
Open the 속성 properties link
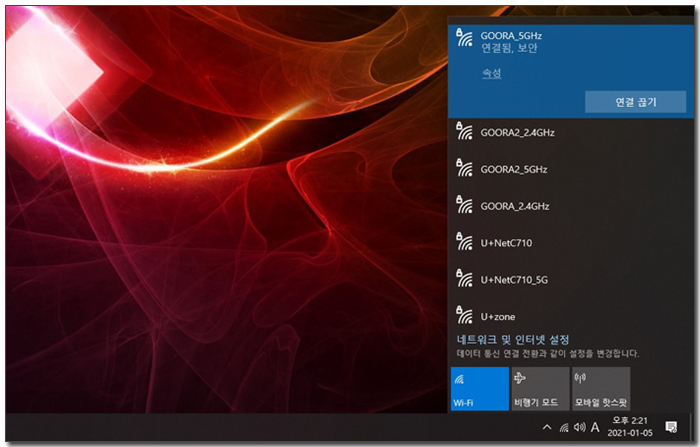click(x=492, y=73)
